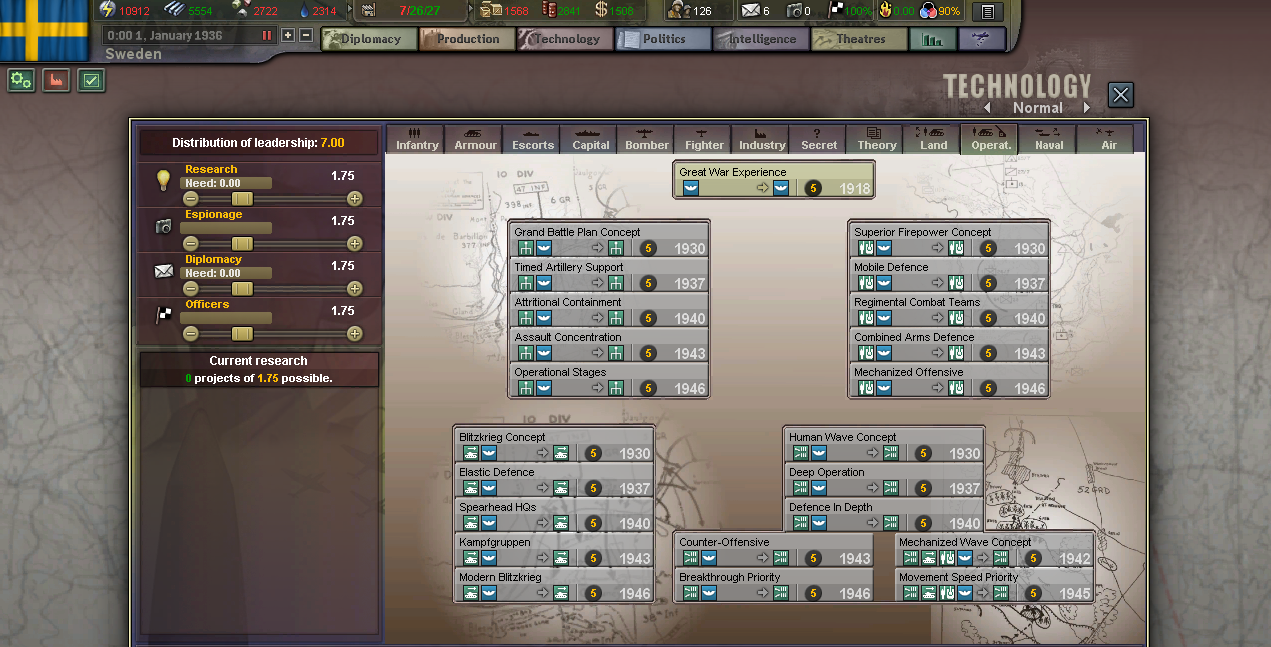This screenshot has height=647, width=1271.
Task: Open the Theatres main tab
Action: click(x=858, y=39)
